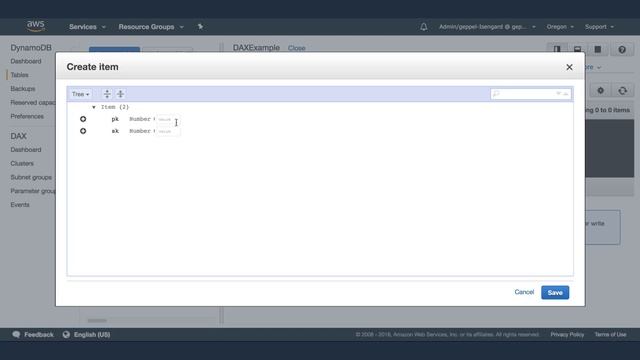Image resolution: width=640 pixels, height=360 pixels.
Task: Click the pk value input field
Action: coord(168,119)
